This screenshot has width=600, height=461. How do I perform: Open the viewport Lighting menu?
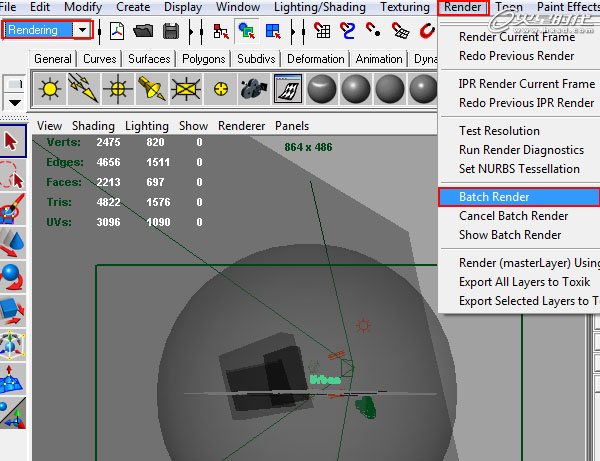(147, 126)
